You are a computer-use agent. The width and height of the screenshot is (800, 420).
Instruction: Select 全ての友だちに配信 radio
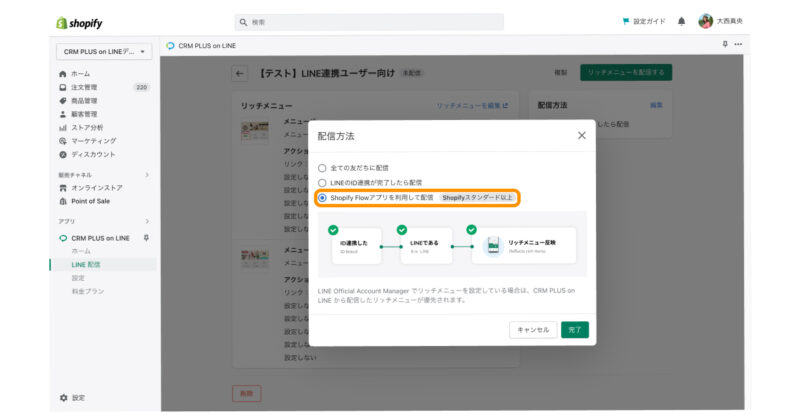322,168
